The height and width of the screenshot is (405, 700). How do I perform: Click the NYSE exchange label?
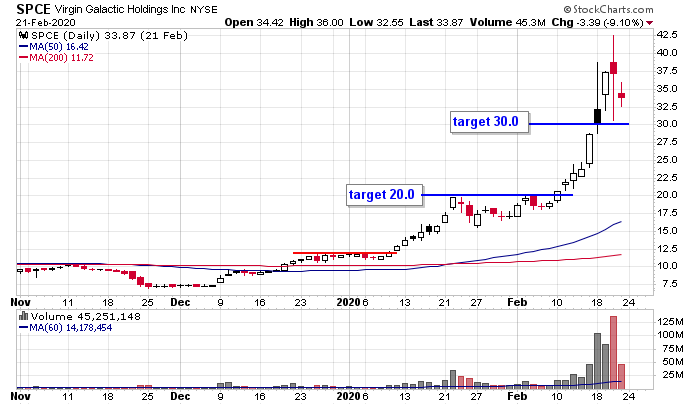click(204, 9)
